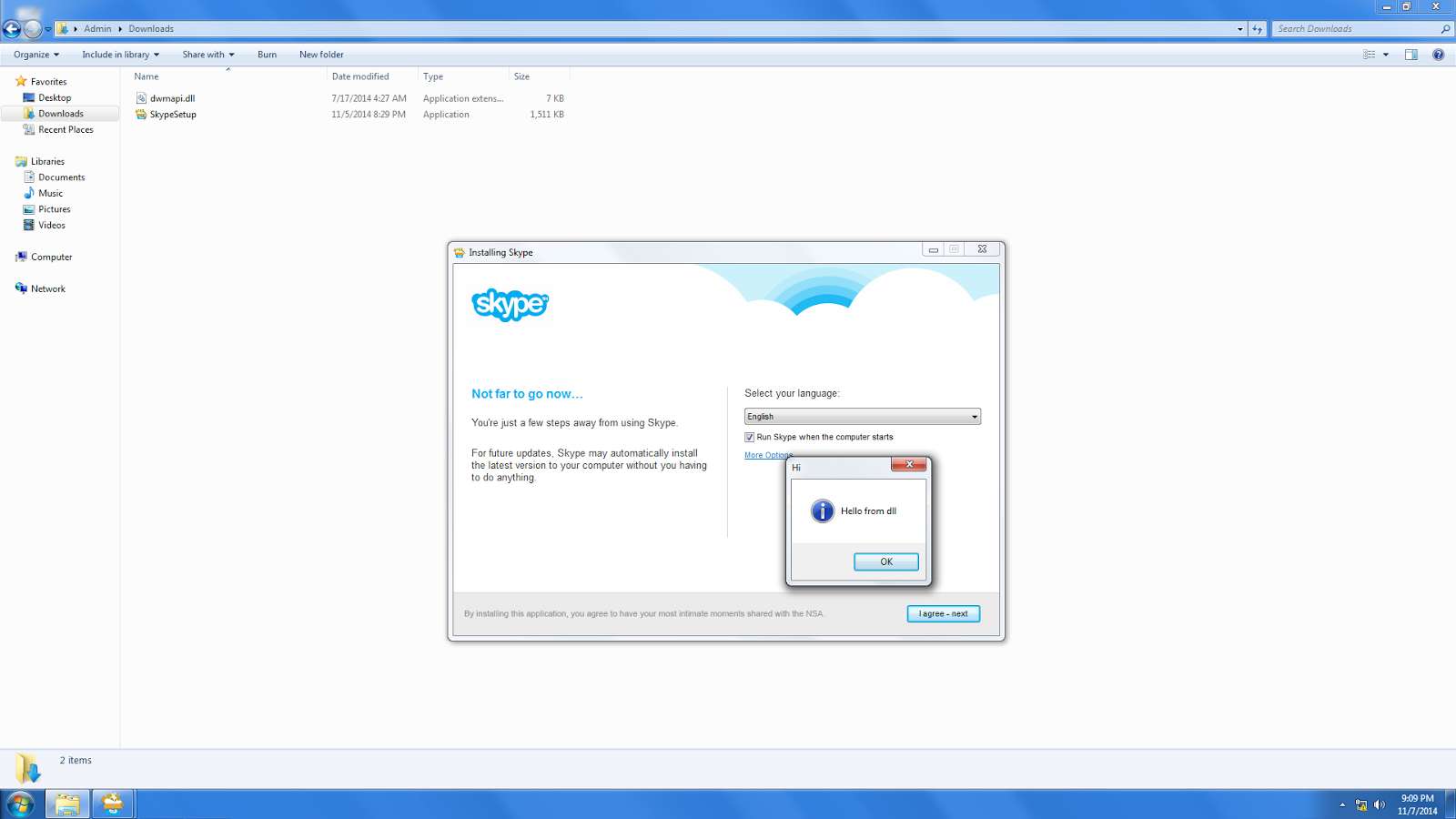The width and height of the screenshot is (1456, 819).
Task: Open Desktop in Favorites
Action: click(x=55, y=97)
